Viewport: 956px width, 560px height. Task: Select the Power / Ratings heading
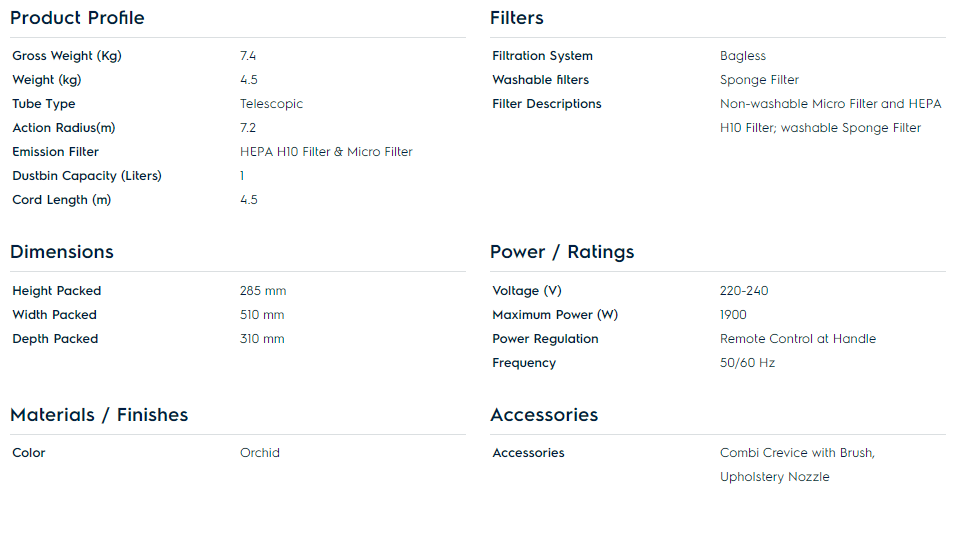coord(562,252)
